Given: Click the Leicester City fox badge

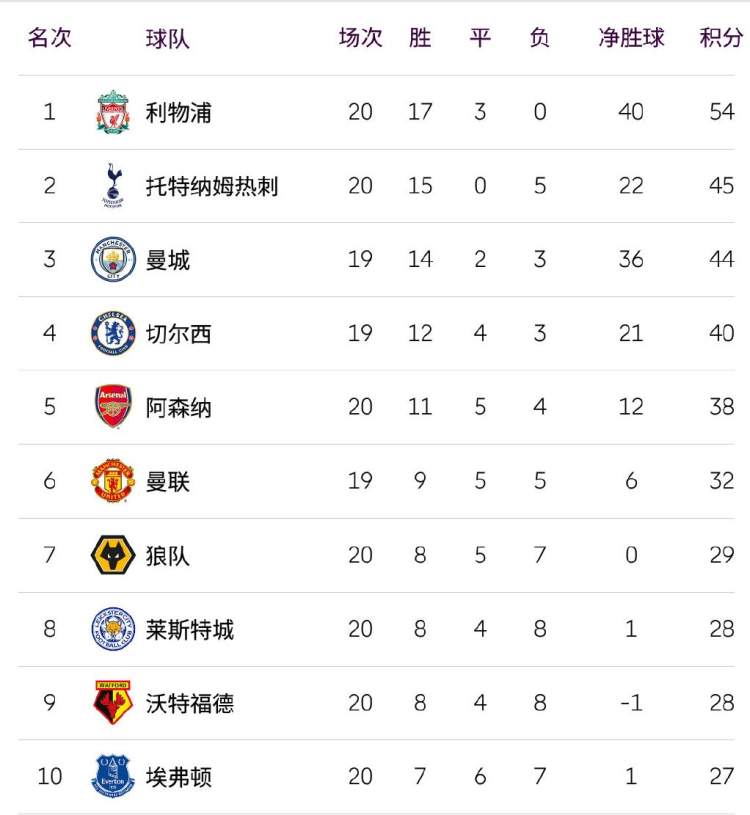Looking at the screenshot, I should (x=113, y=628).
